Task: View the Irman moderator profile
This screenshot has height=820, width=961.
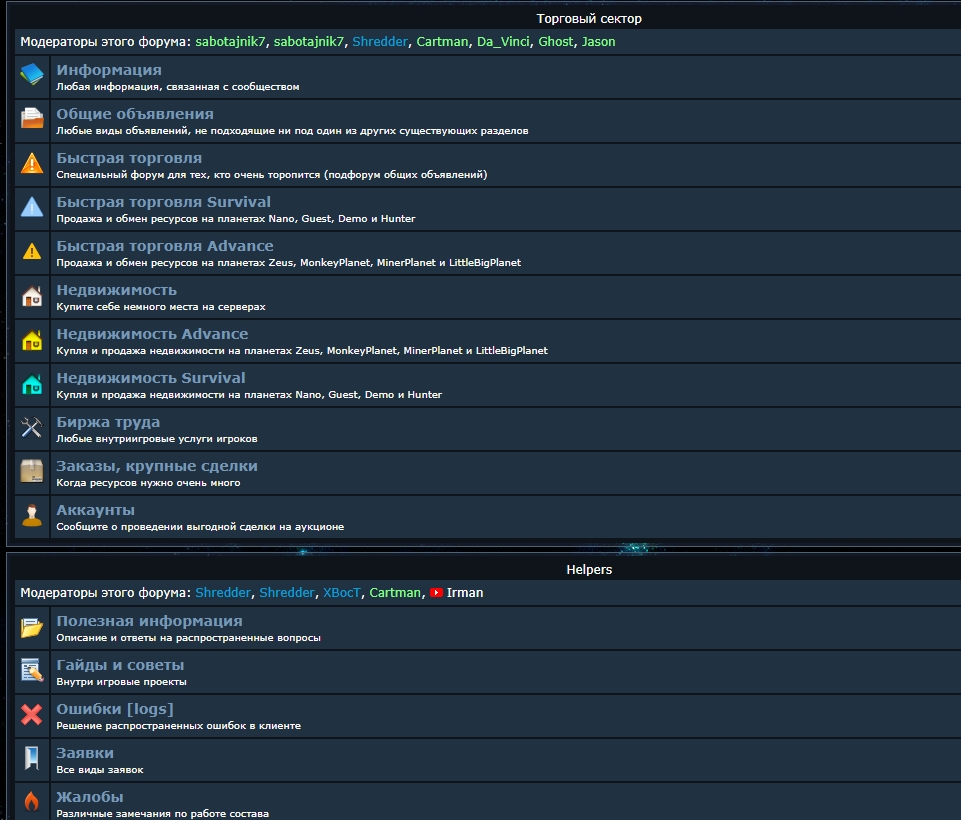Action: tap(464, 593)
